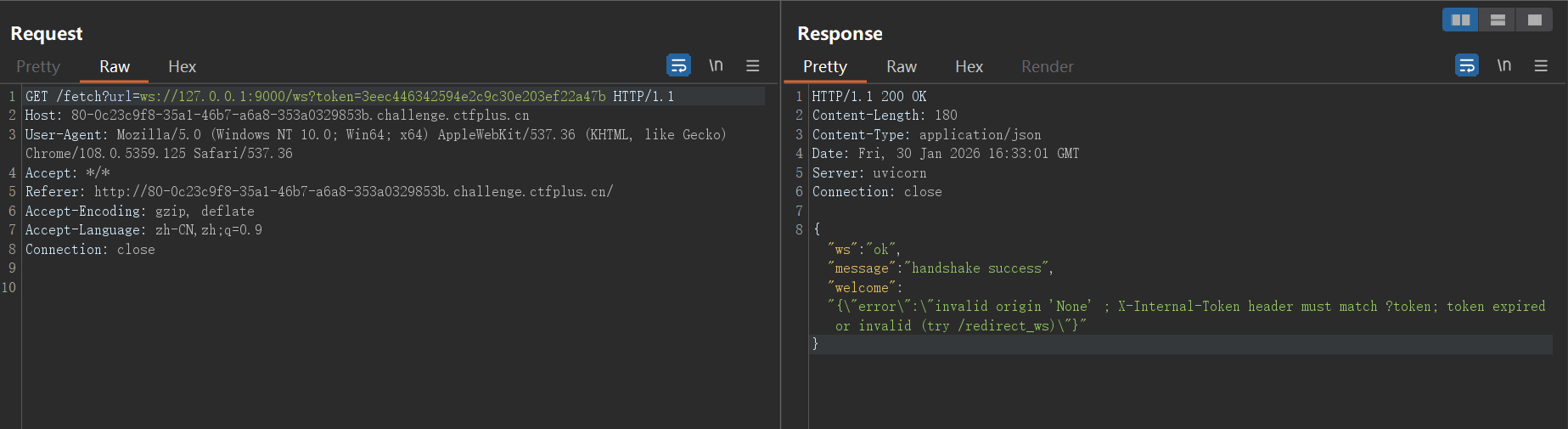
Task: Click the Referer header line
Action: point(318,192)
